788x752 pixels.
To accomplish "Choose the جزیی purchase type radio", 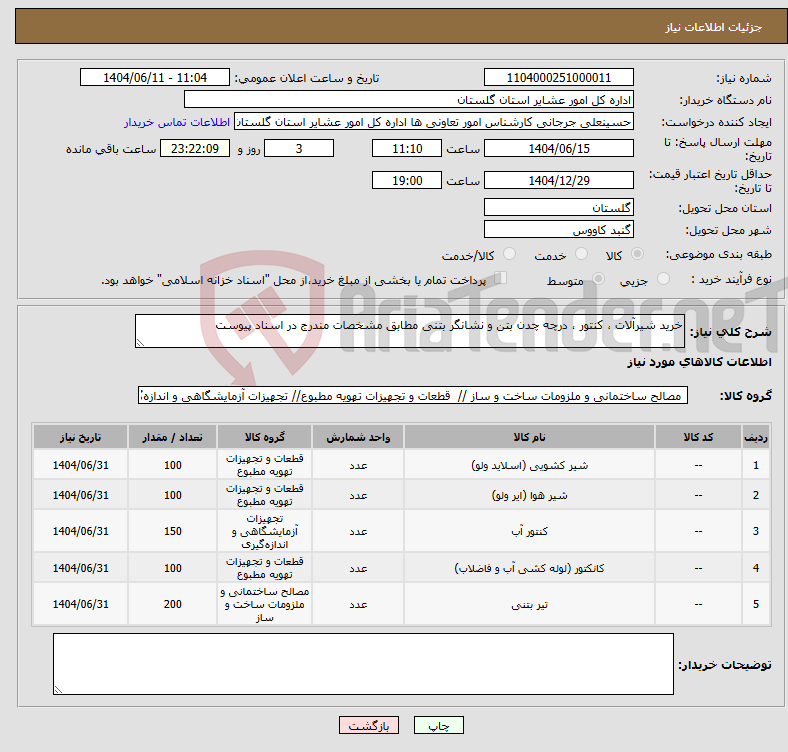I will pos(656,280).
